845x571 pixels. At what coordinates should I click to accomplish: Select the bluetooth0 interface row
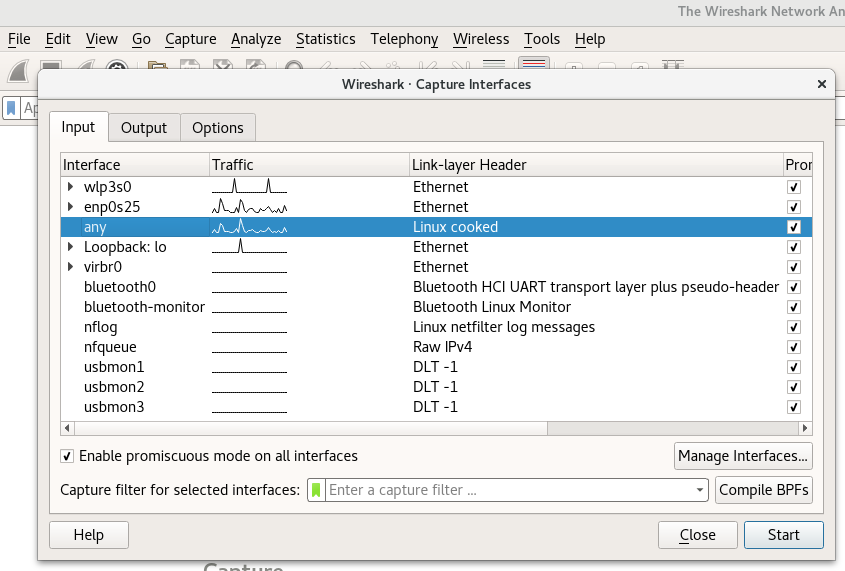[436, 287]
